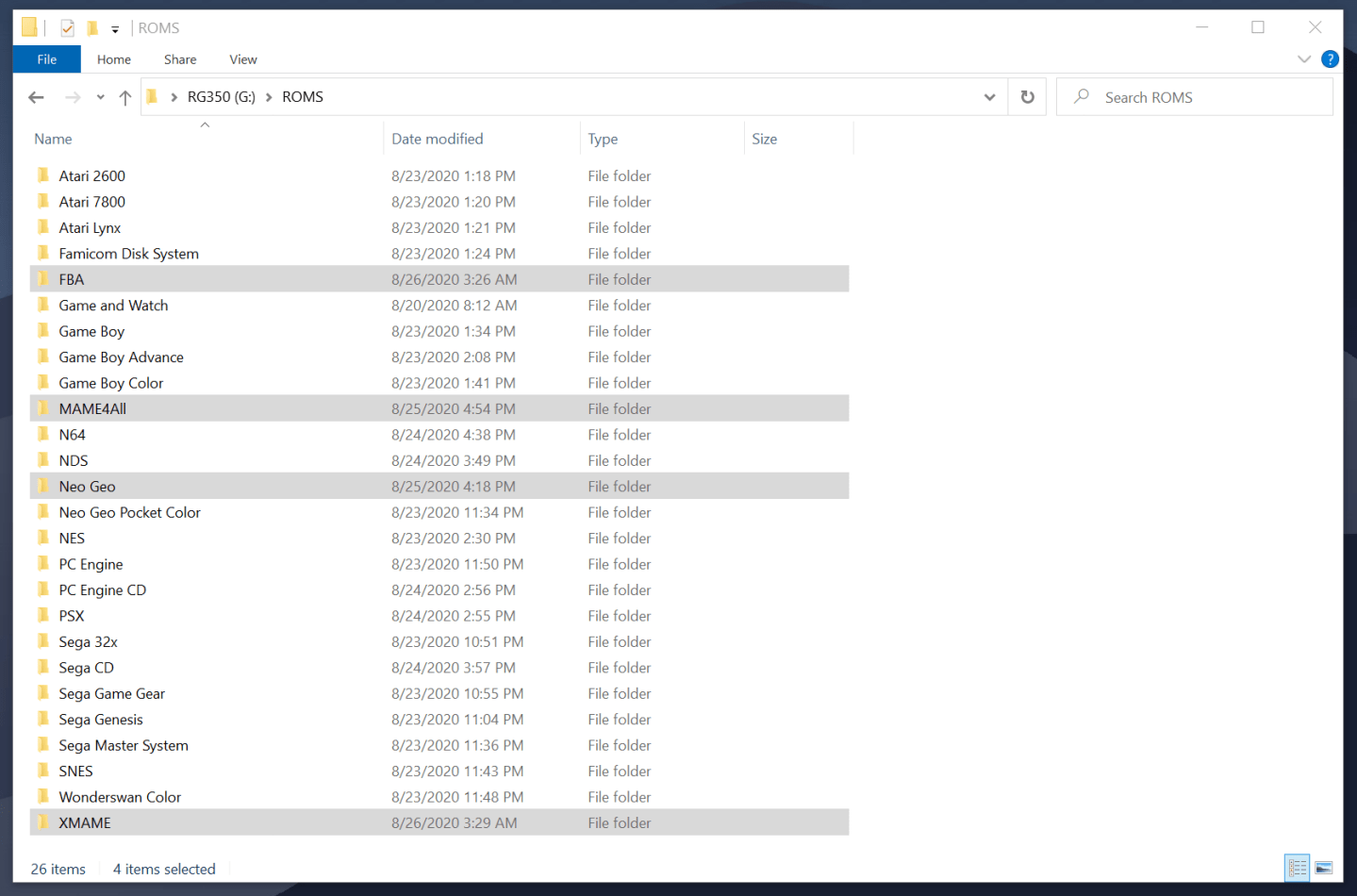The image size is (1357, 896).
Task: Expand the chevron before RG350 (G:)
Action: 174,97
